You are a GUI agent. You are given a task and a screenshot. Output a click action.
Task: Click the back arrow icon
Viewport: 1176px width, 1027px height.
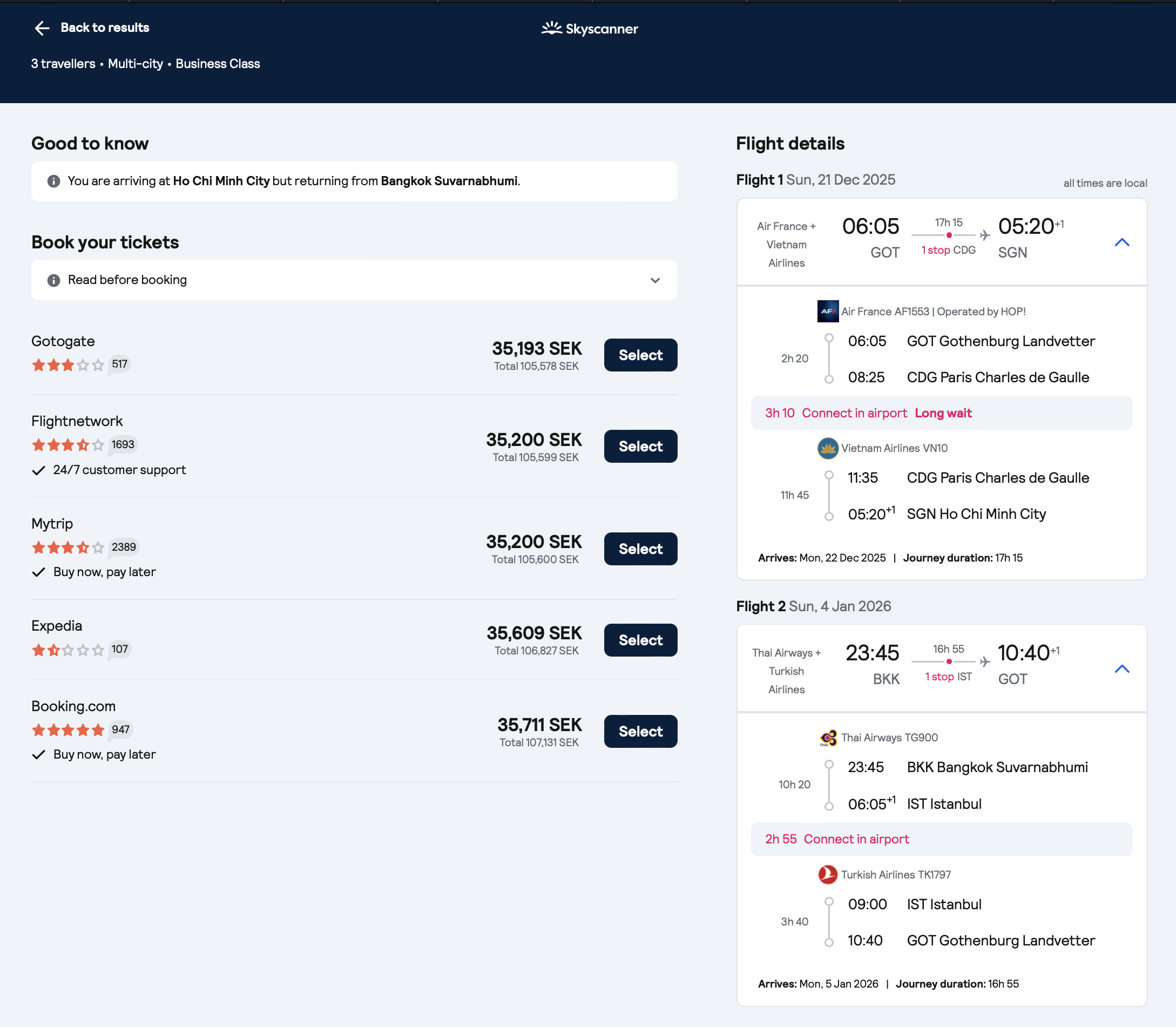tap(42, 28)
